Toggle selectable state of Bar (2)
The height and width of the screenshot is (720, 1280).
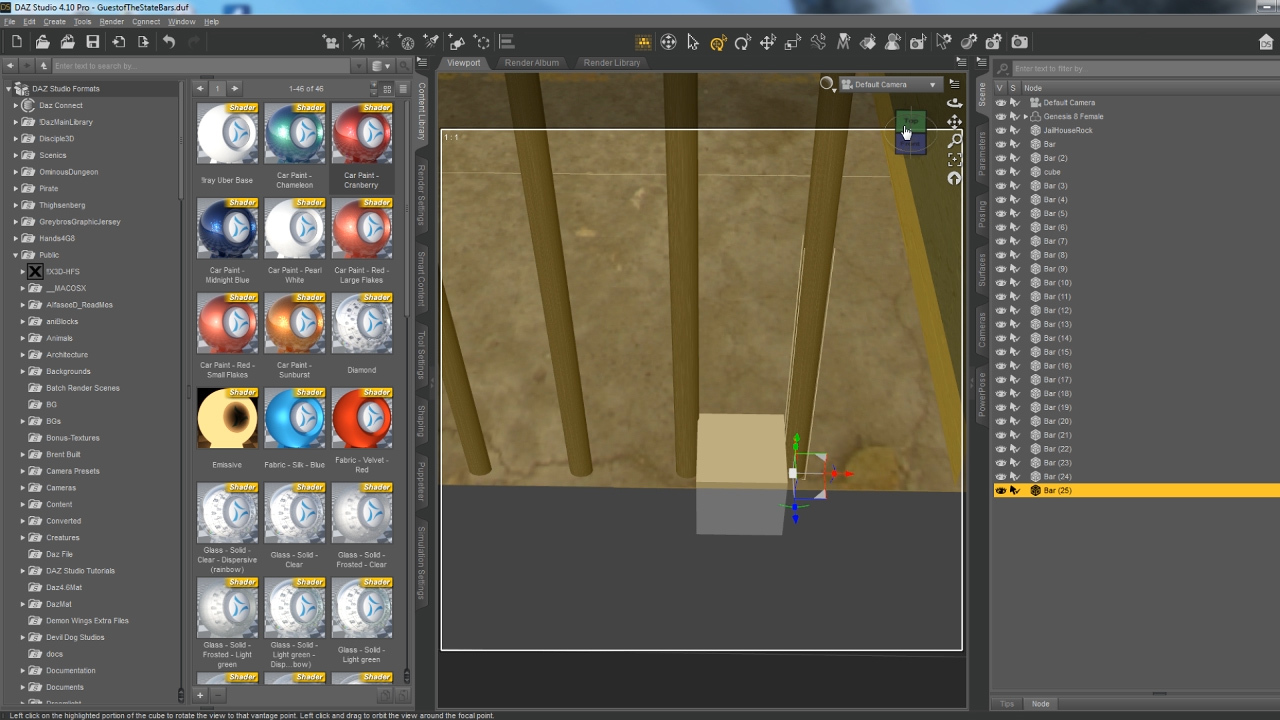[1014, 158]
